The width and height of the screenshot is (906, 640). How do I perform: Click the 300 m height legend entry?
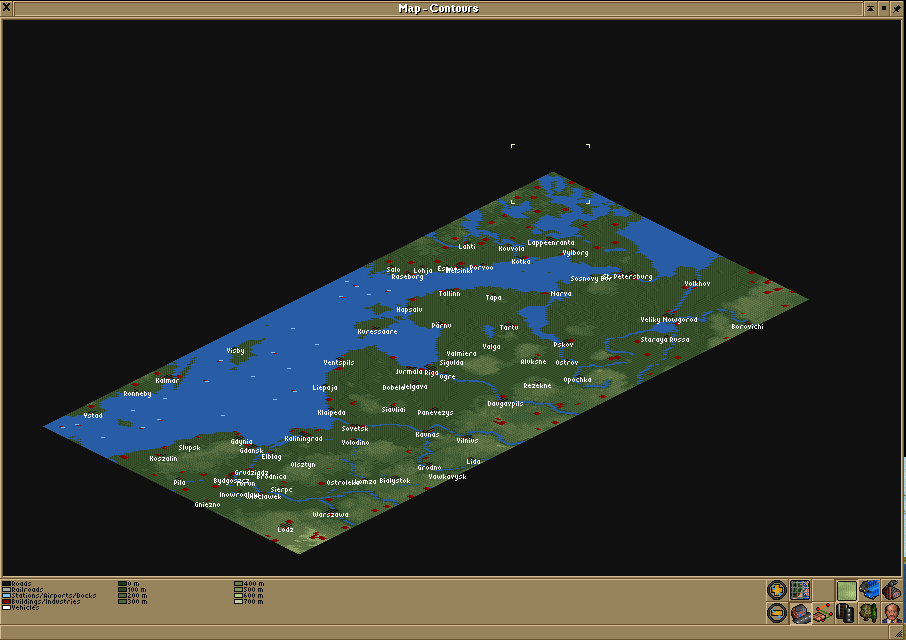click(x=132, y=602)
